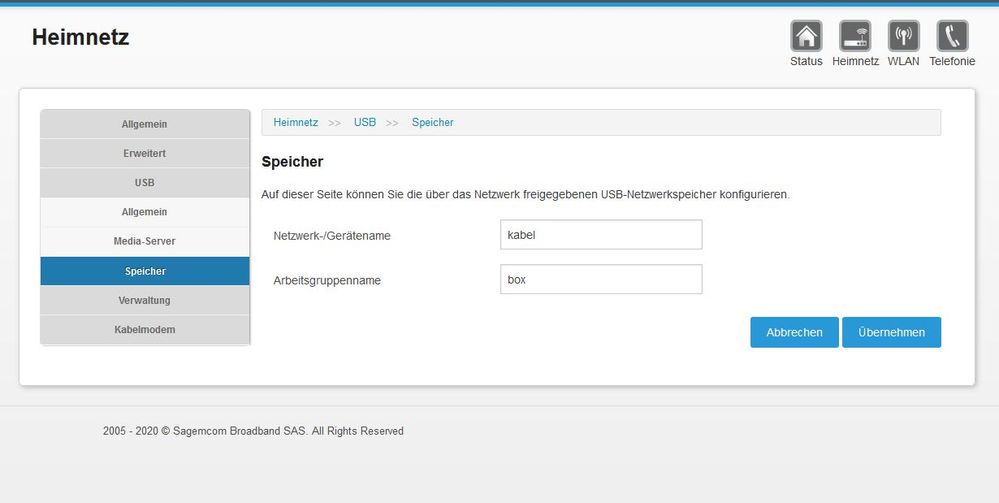Go to Media-Server sidebar item
Viewport: 999px width, 503px height.
point(145,242)
